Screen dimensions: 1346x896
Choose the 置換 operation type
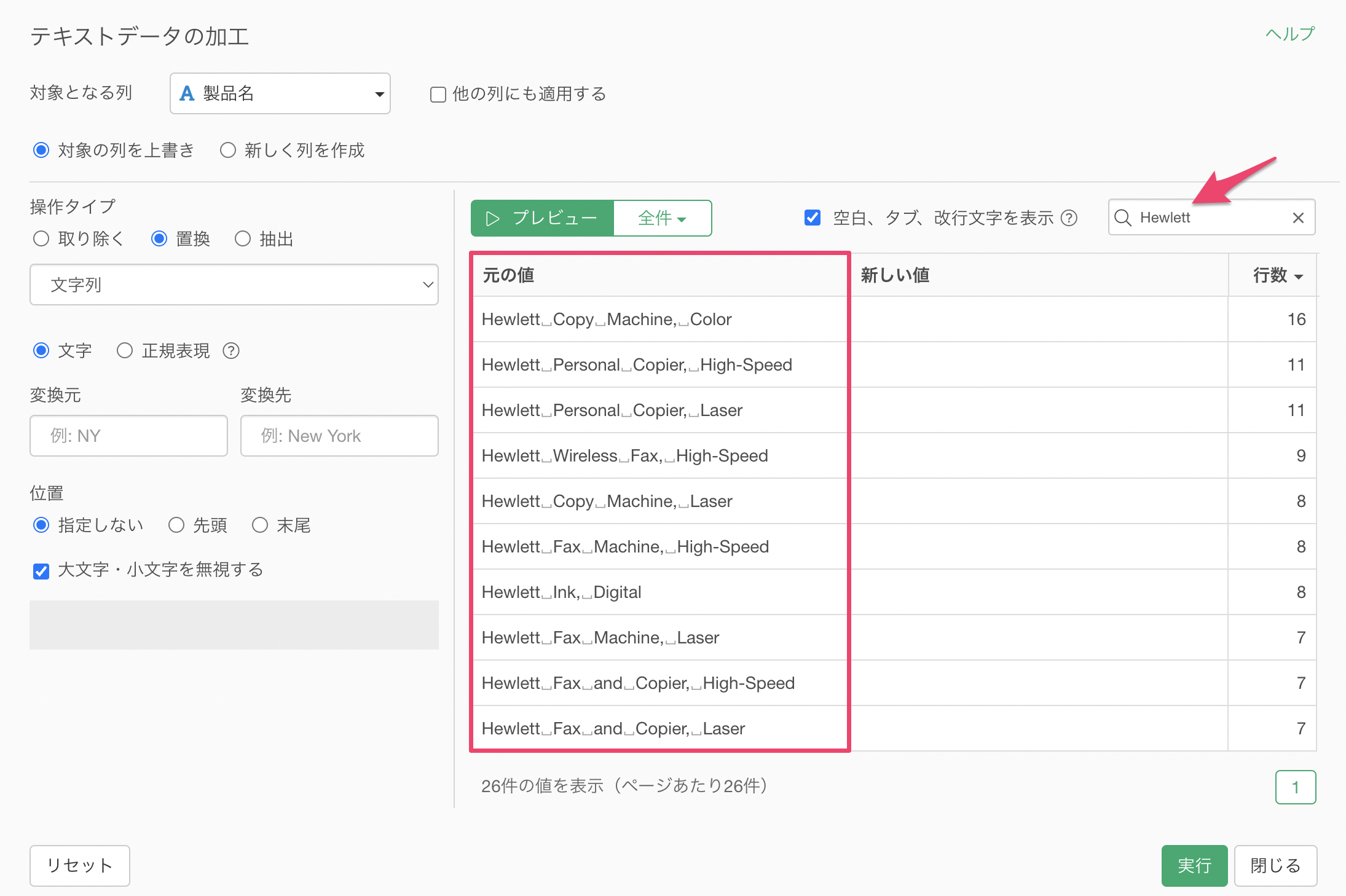(159, 239)
